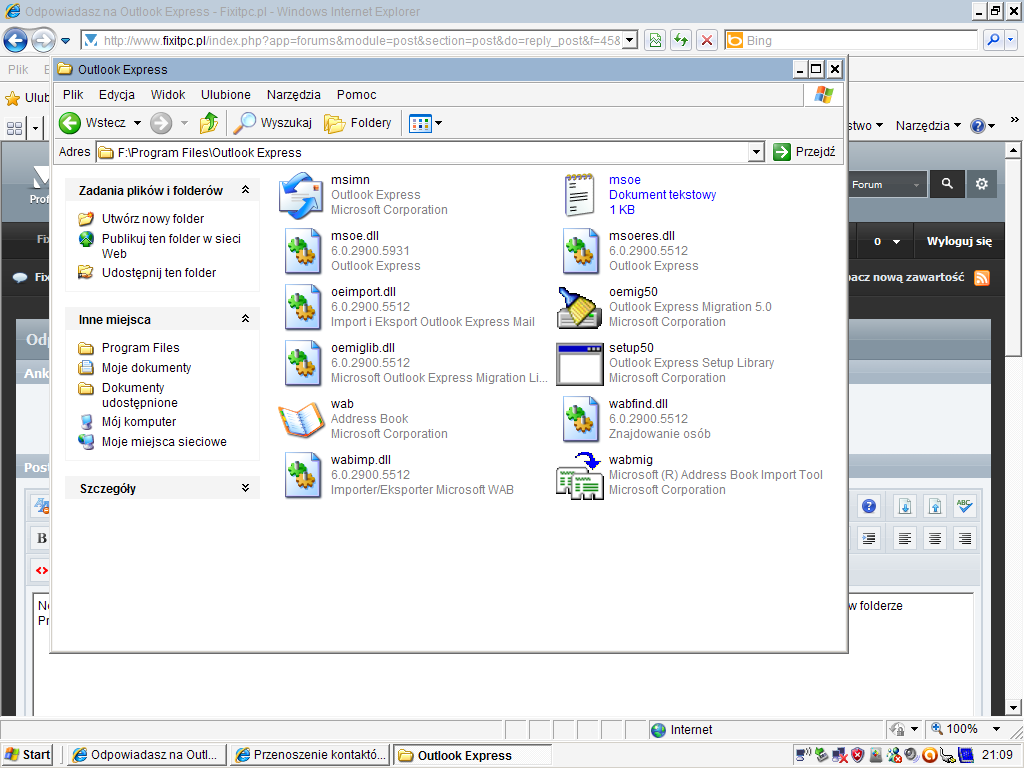Open Wyszukaj search in Explorer toolbar
This screenshot has height=768, width=1024.
click(273, 123)
